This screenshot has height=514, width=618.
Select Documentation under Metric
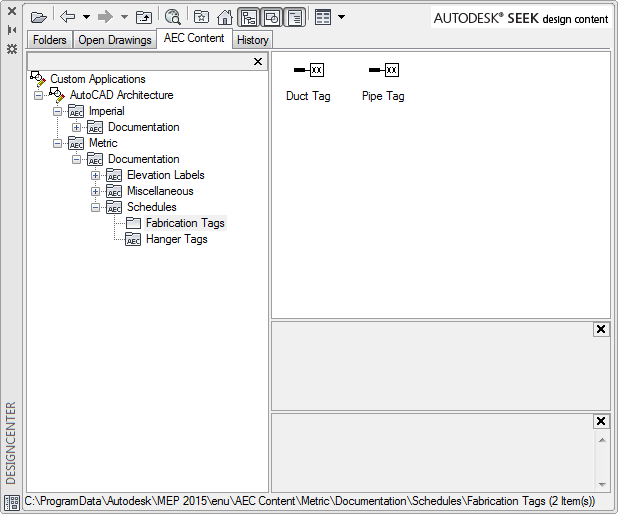pyautogui.click(x=143, y=159)
